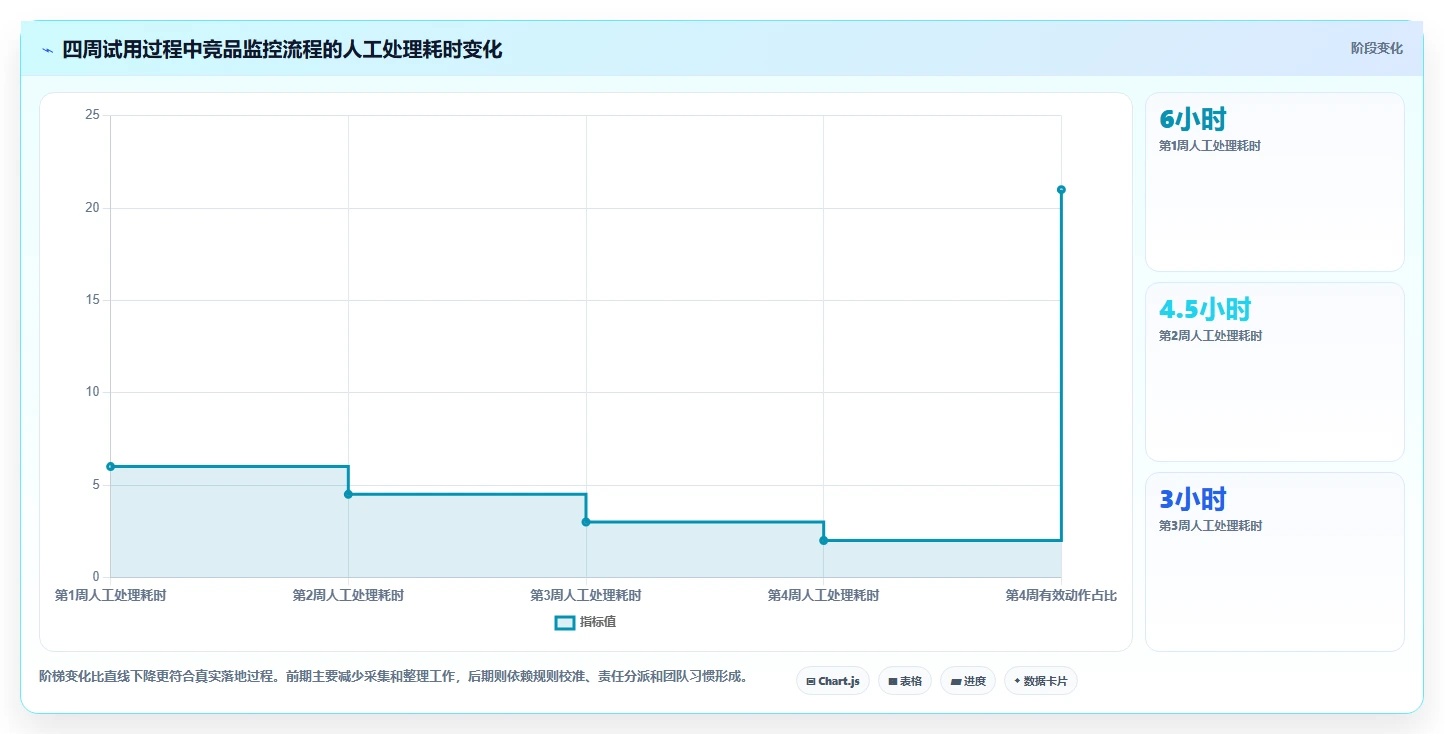1444x734 pixels.
Task: Click the data point for 第4周有效动作占比
Action: tap(1061, 189)
